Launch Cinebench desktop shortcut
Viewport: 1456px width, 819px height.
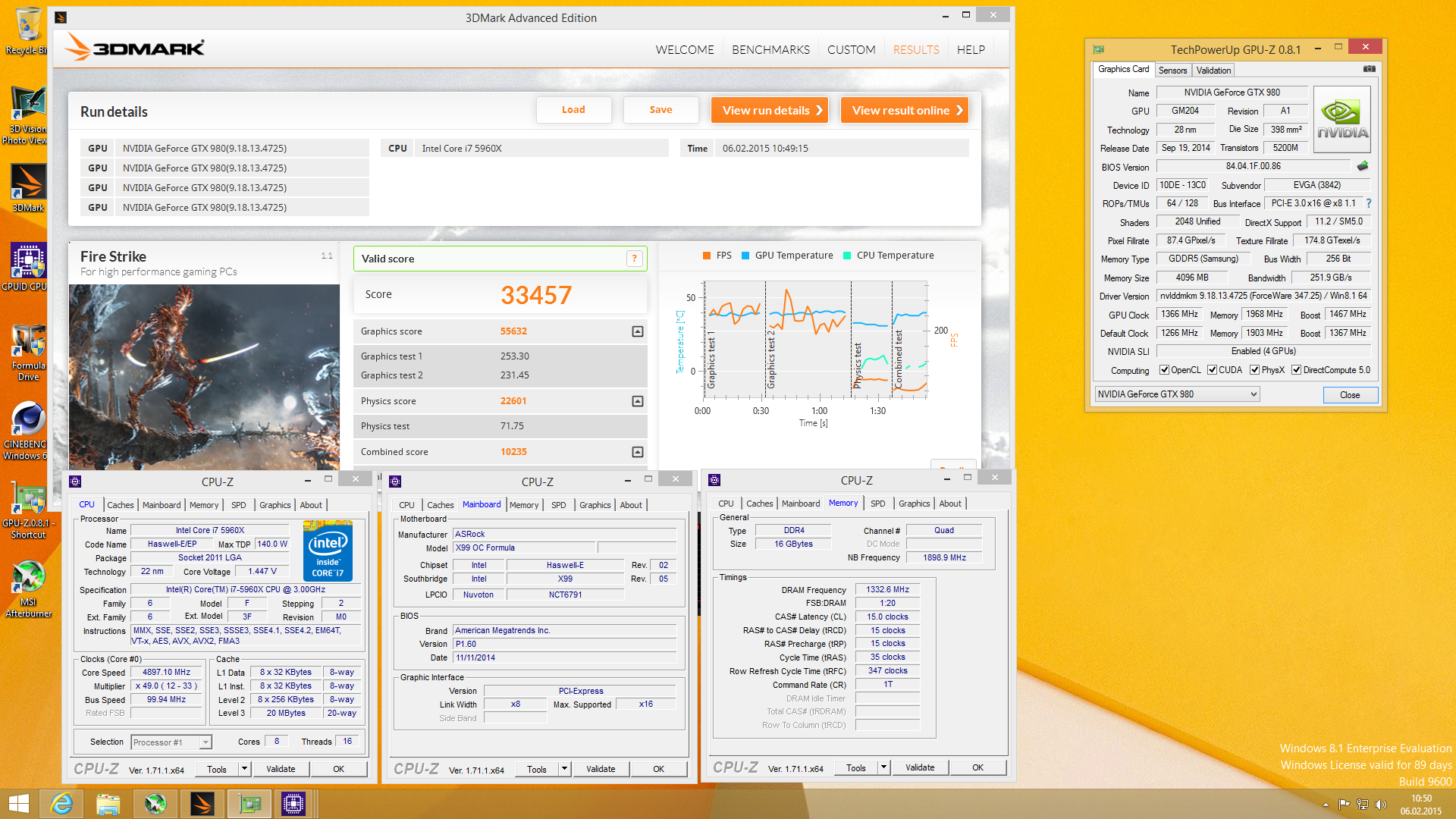tap(27, 431)
